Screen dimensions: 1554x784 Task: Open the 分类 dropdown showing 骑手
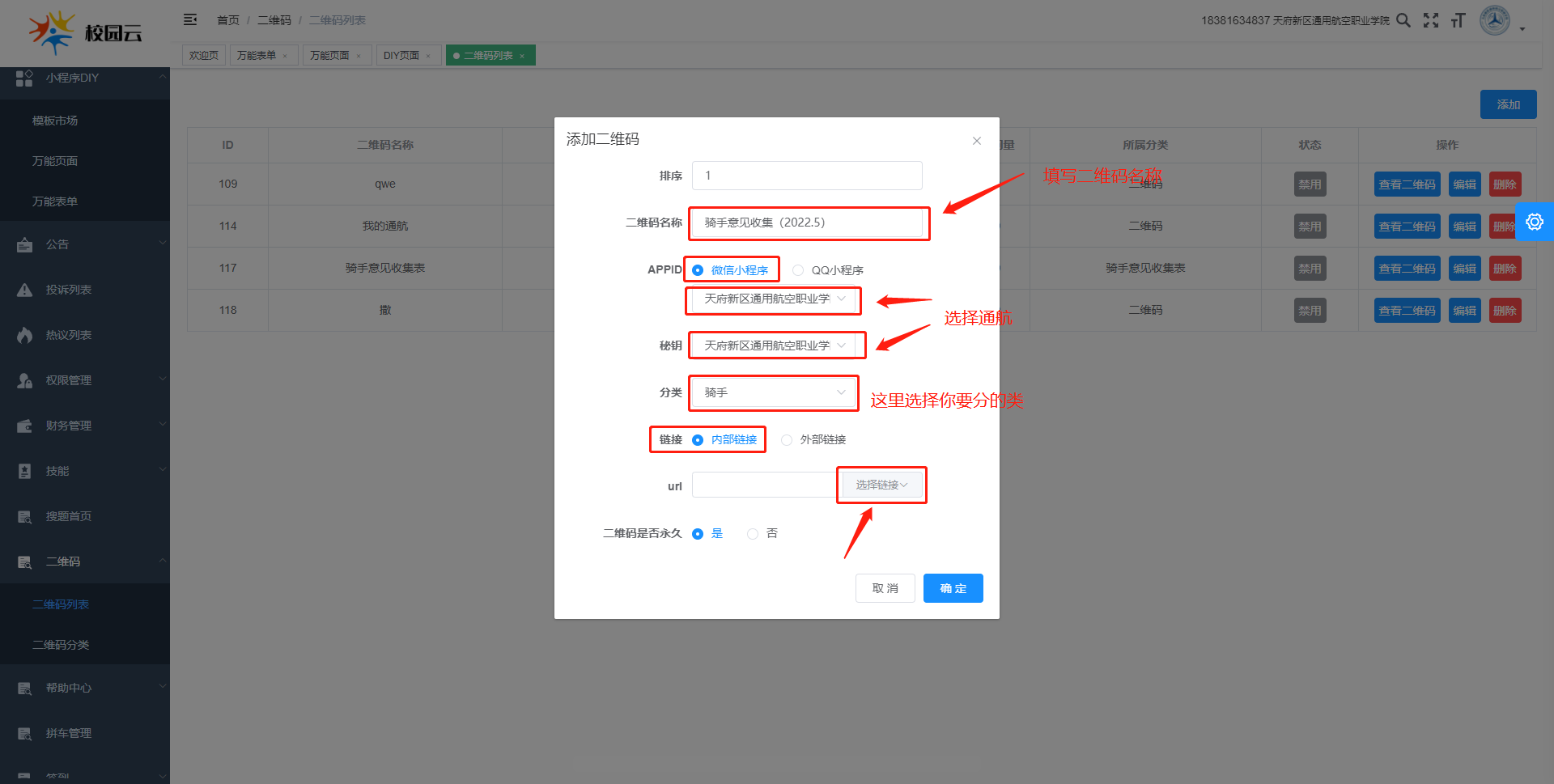(774, 393)
